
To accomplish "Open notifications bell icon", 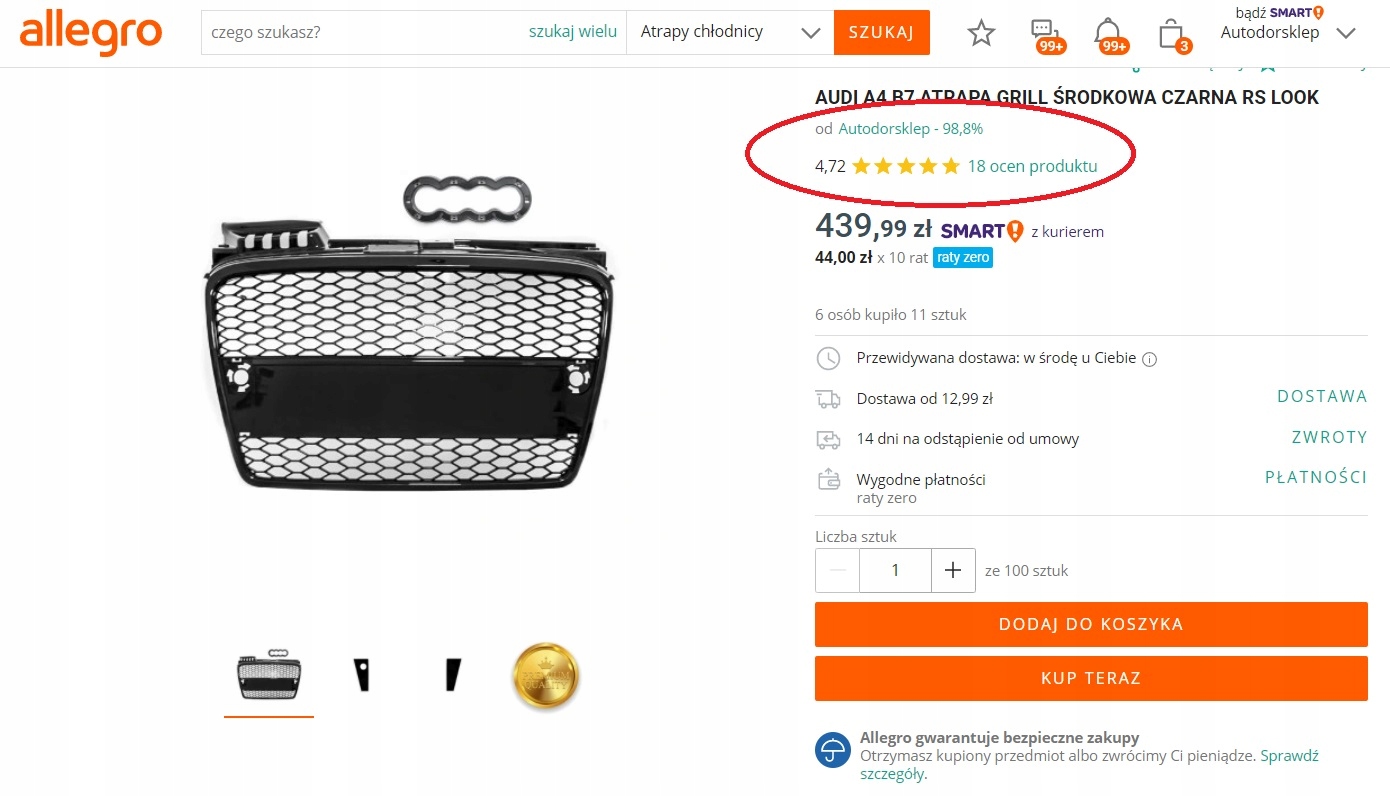I will click(x=1107, y=33).
